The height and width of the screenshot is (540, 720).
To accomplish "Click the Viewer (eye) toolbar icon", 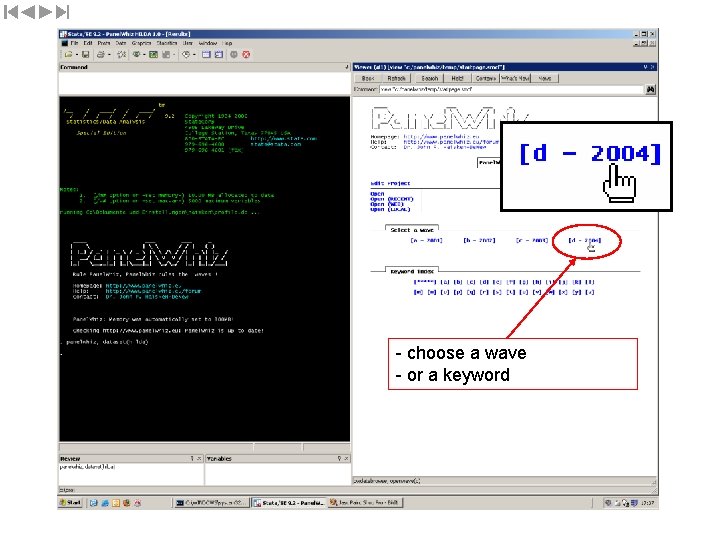I will [136, 55].
